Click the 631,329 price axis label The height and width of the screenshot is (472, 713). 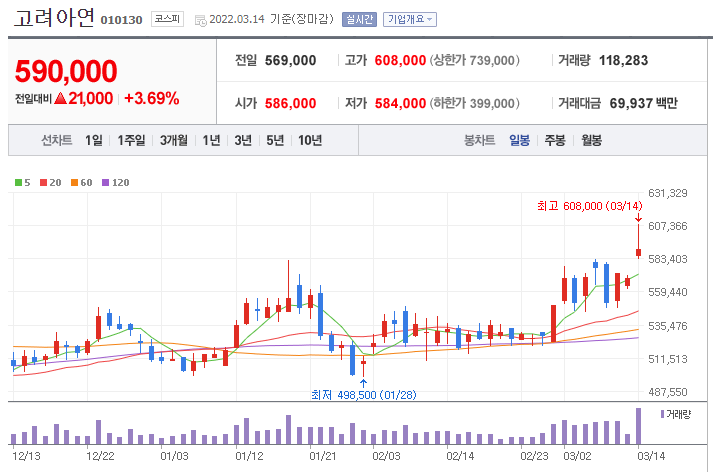tap(668, 193)
